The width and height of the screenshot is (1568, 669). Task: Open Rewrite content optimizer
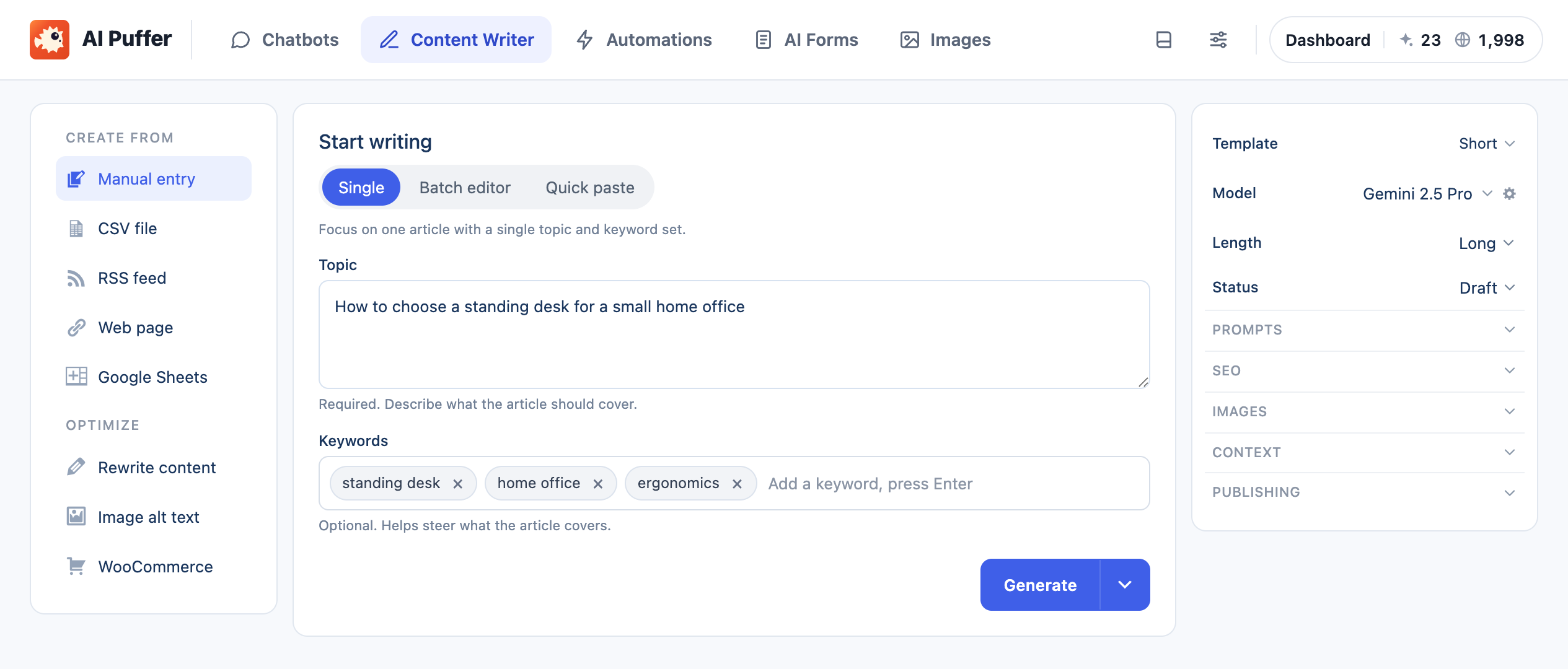pyautogui.click(x=154, y=468)
